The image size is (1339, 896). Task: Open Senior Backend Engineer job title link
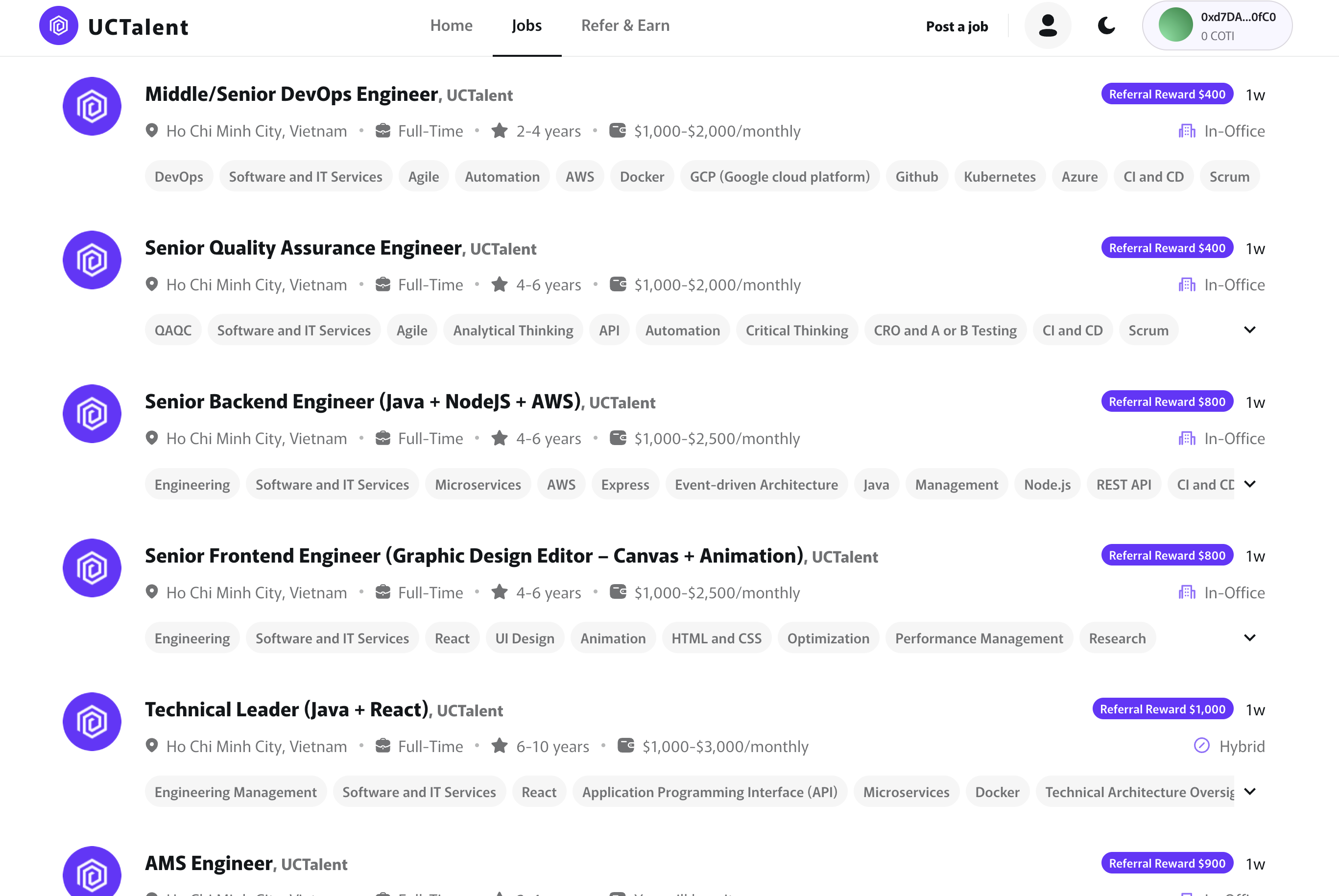362,401
